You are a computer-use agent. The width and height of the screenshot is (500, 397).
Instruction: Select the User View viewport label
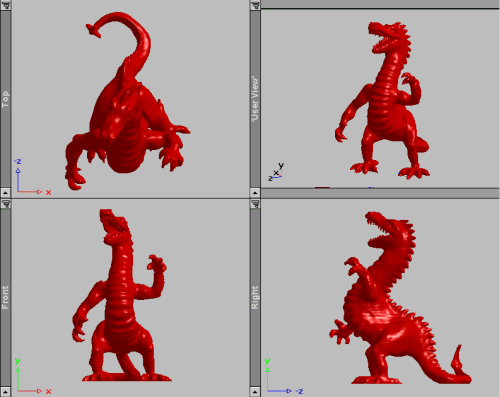pos(255,99)
